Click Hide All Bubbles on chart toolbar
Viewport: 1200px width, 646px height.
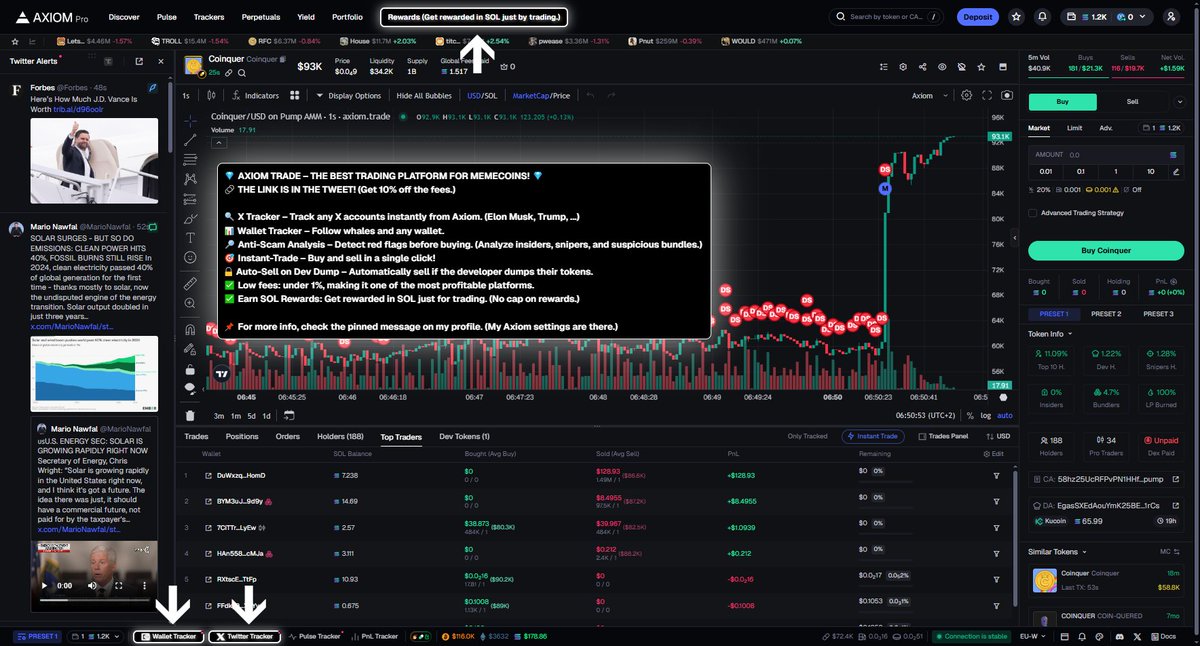click(x=423, y=96)
